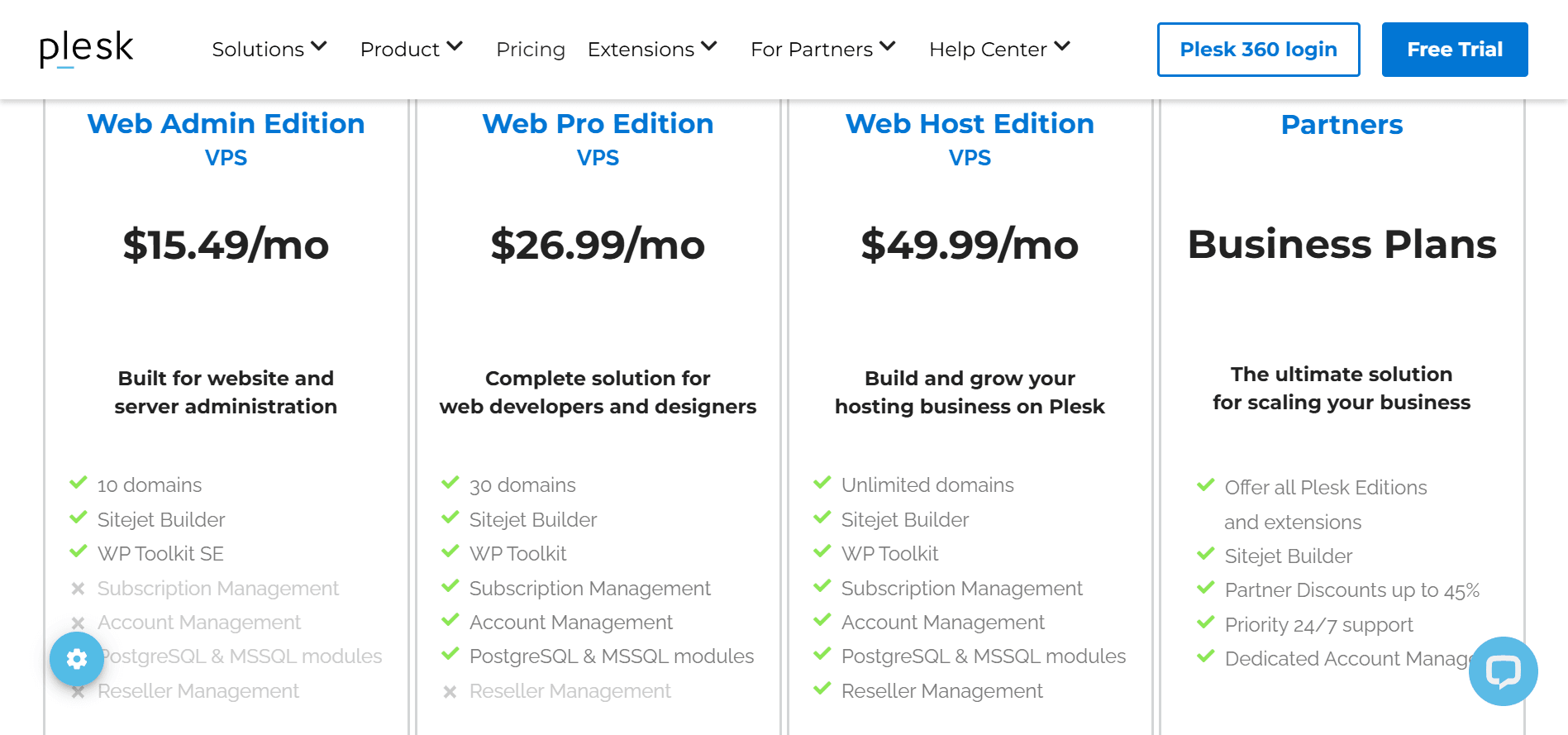1568x735 pixels.
Task: Expand the Product dropdown menu
Action: 411,49
